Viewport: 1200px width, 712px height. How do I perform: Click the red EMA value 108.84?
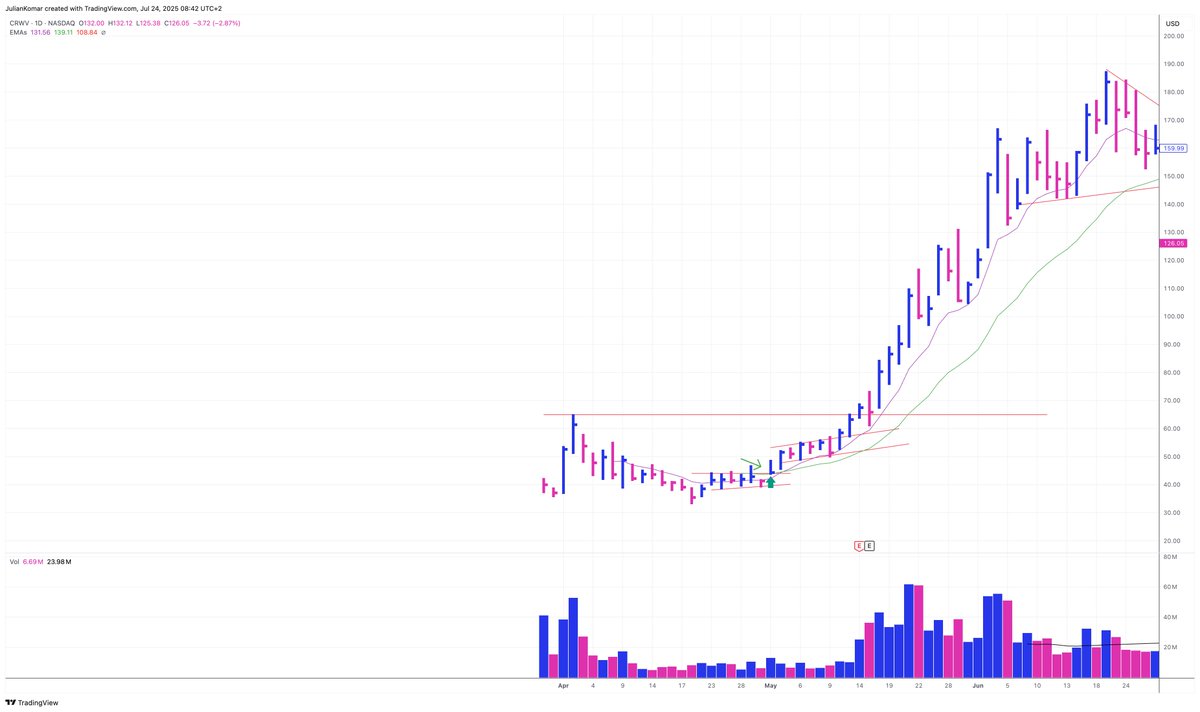pos(88,32)
